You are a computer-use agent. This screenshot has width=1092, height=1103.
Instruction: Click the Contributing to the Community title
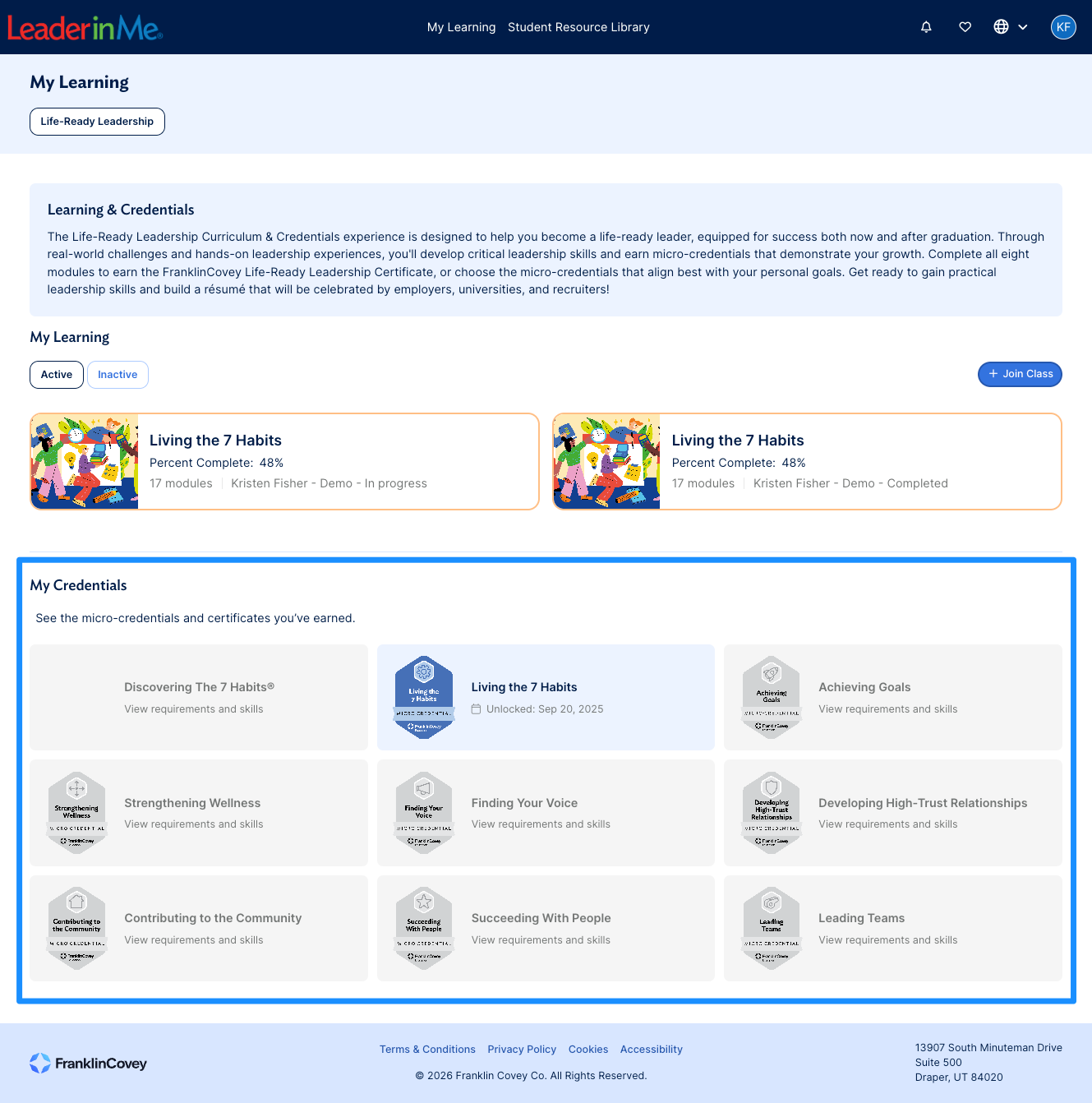click(x=213, y=918)
